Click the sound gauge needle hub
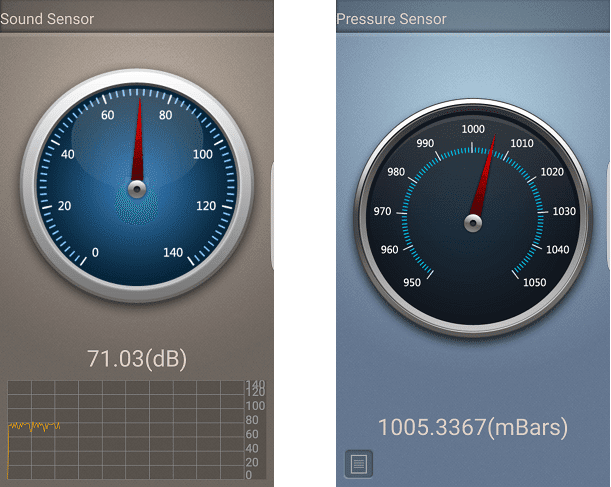Viewport: 611px width, 487px height. point(137,190)
